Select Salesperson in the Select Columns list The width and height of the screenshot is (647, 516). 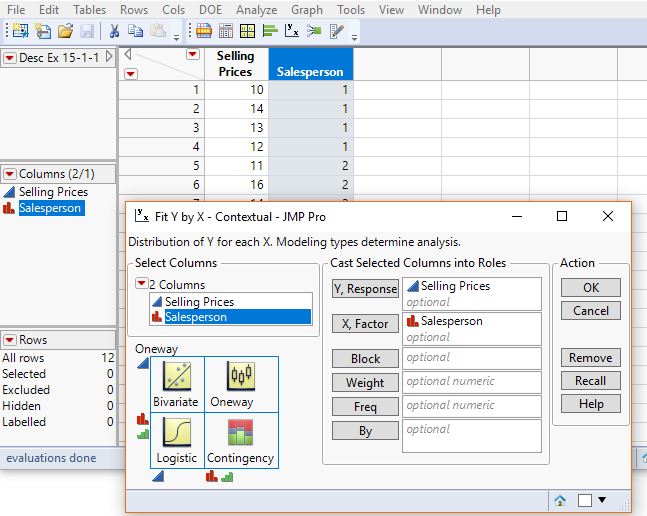231,317
